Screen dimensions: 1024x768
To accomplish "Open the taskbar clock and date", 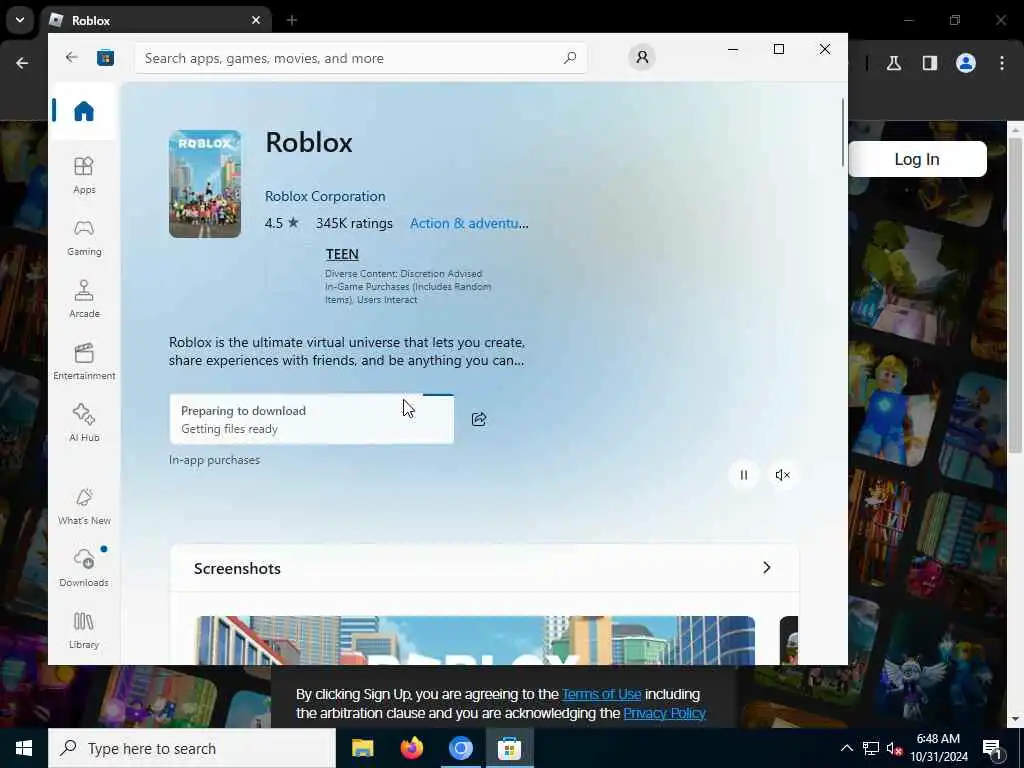I will click(x=938, y=748).
